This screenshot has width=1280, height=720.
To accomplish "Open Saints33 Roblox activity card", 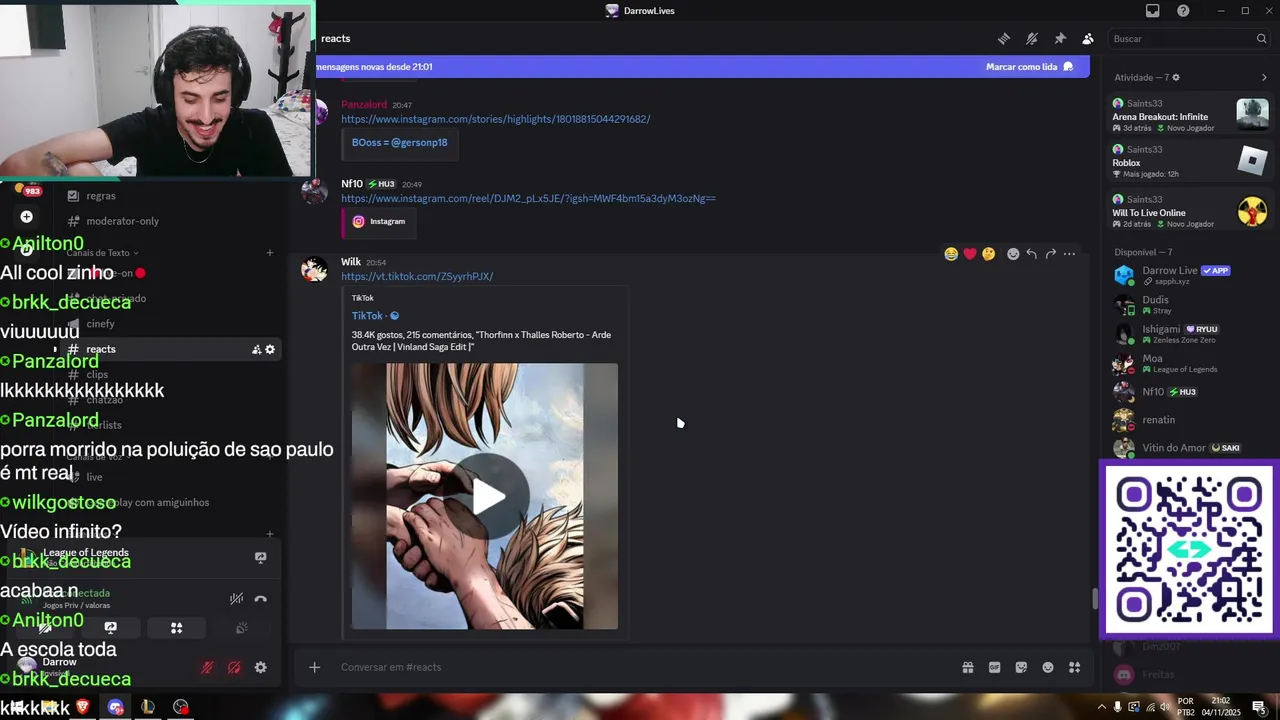I will pyautogui.click(x=1190, y=161).
